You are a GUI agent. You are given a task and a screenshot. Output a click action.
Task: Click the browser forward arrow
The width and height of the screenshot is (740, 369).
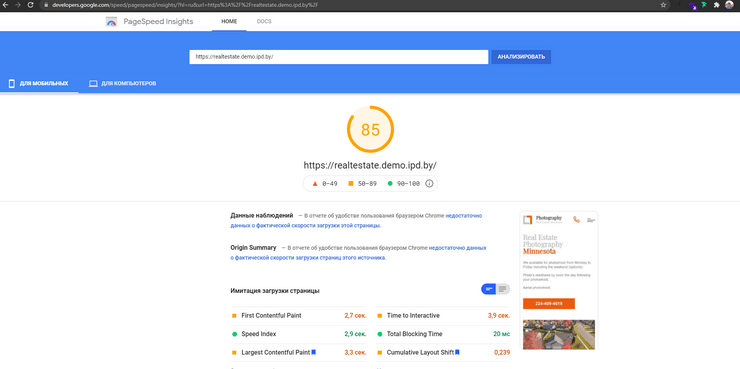[18, 5]
